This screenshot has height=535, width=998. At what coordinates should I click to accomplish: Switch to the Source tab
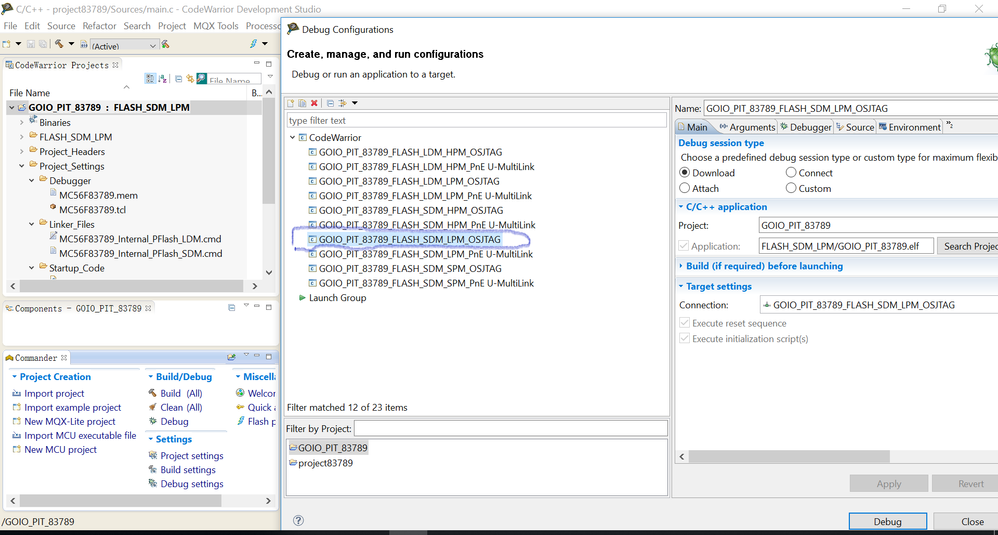click(x=855, y=127)
